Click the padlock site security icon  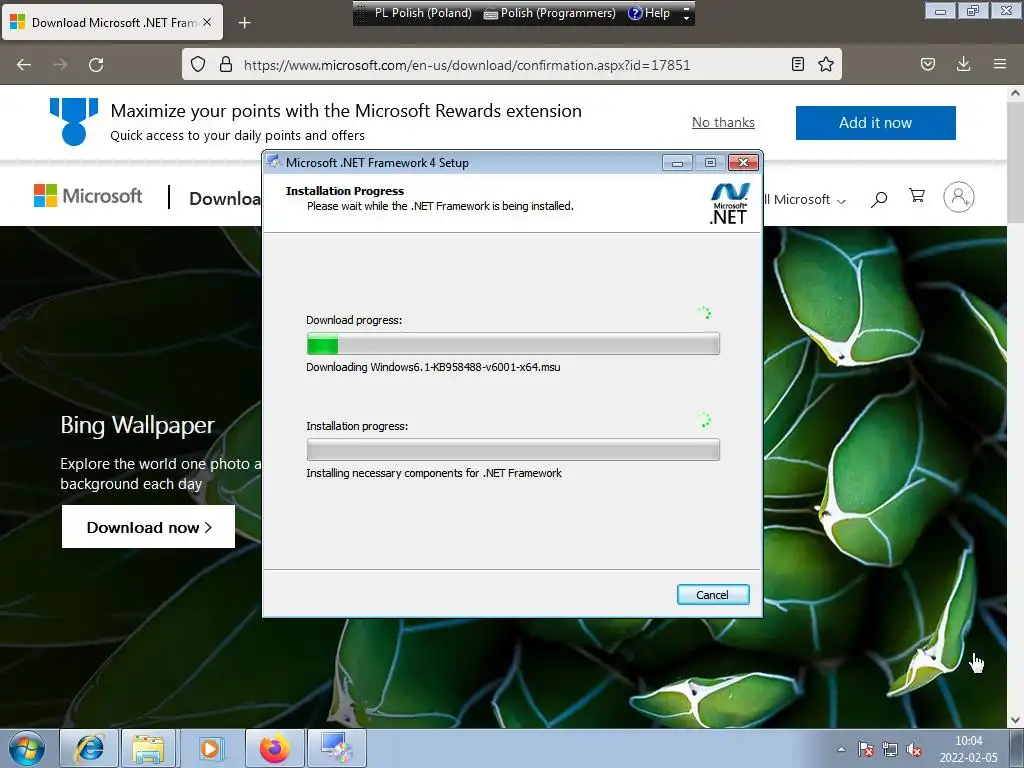click(x=226, y=64)
